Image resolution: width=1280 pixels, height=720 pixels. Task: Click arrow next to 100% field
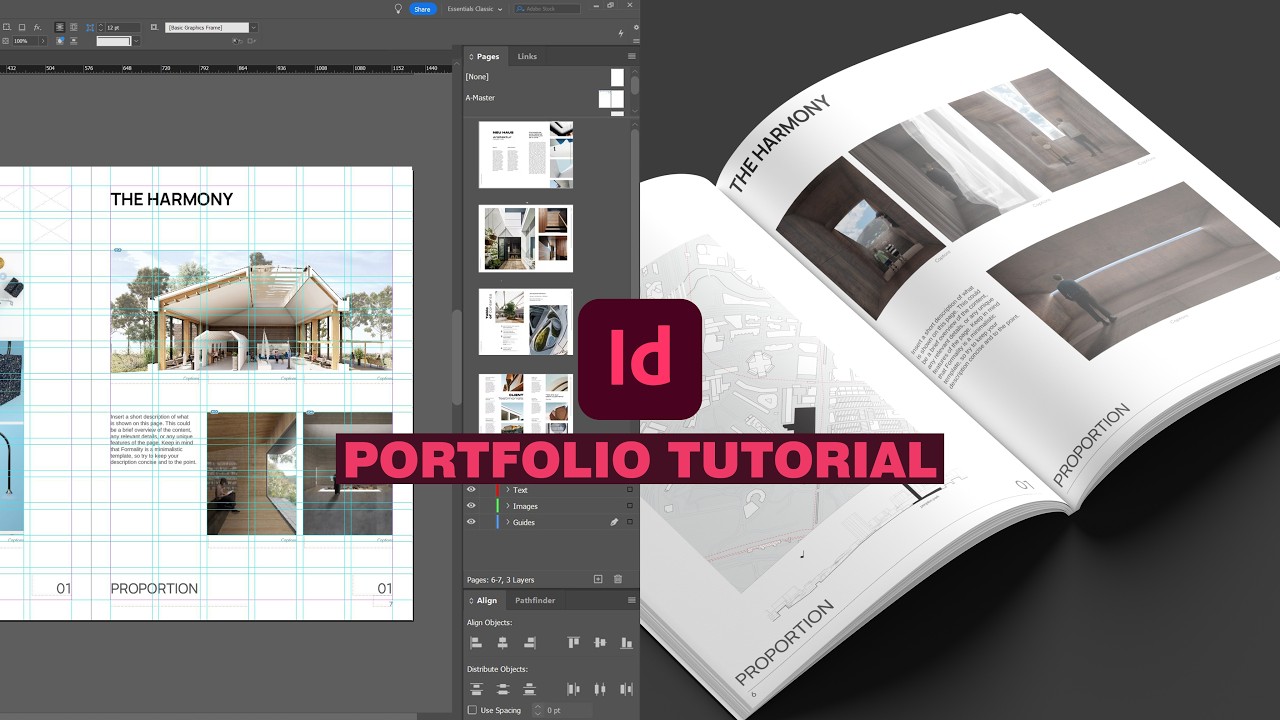(x=43, y=41)
